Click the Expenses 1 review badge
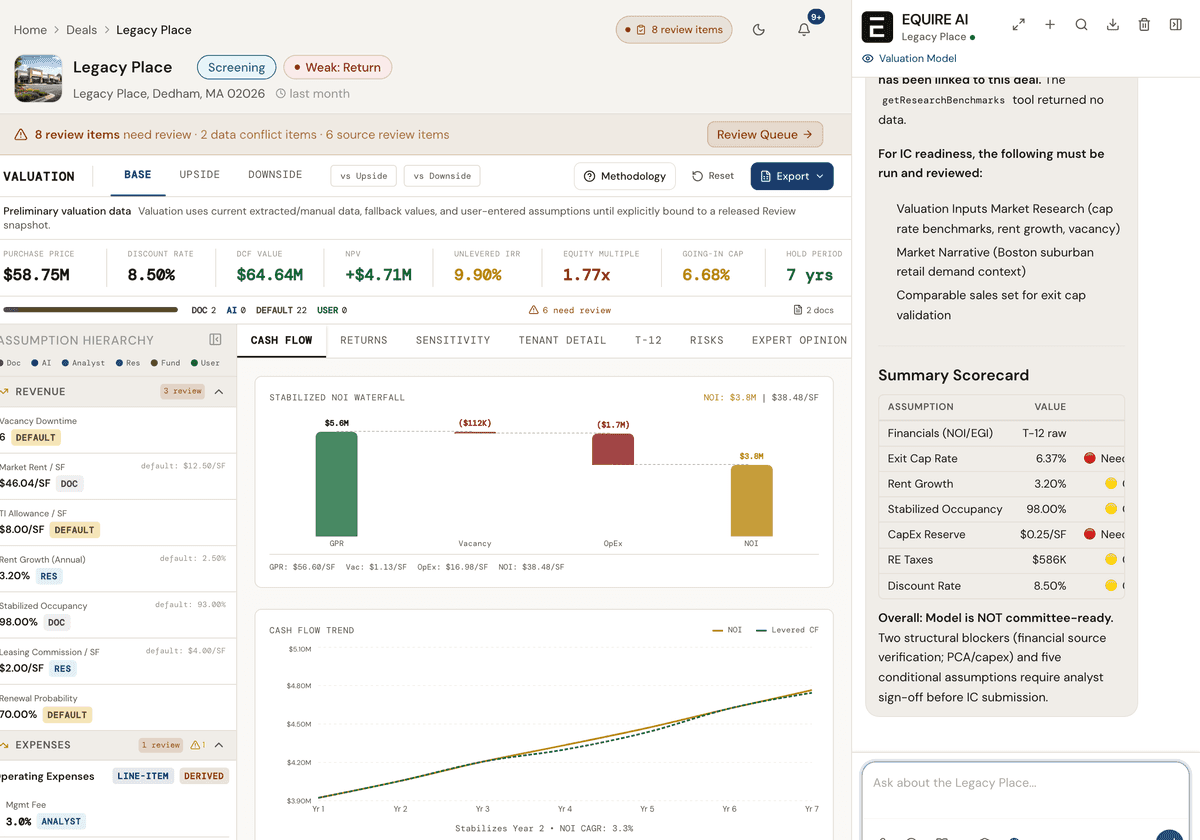The width and height of the screenshot is (1200, 840). 161,745
